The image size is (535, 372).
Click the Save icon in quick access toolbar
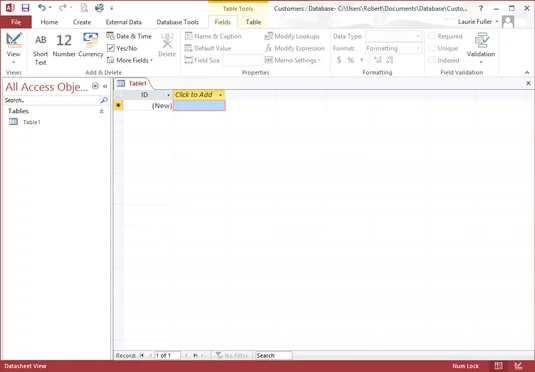coord(25,8)
